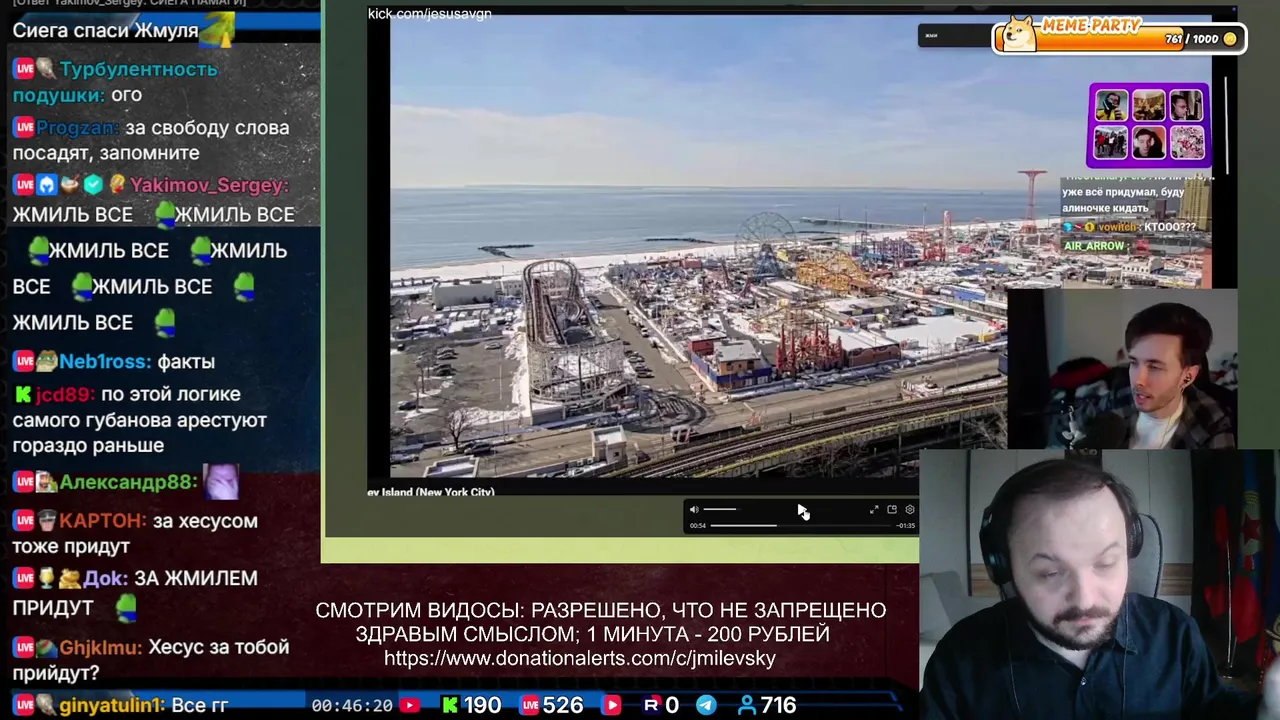The width and height of the screenshot is (1280, 720).
Task: Open fullscreen mode in video player
Action: coord(874,510)
